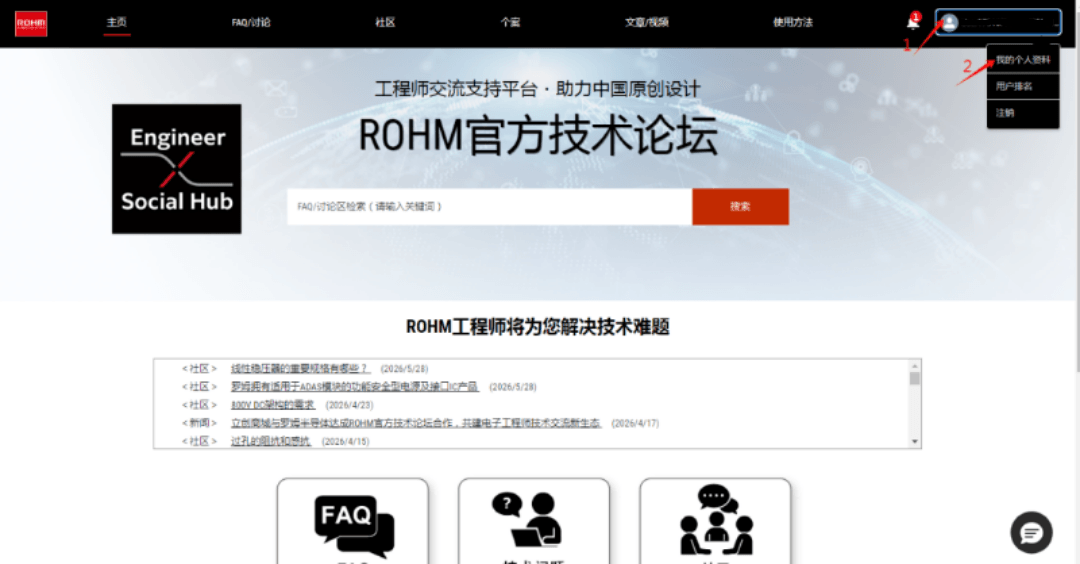Open the 文章/视频 menu item
1080x564 pixels.
click(x=647, y=22)
